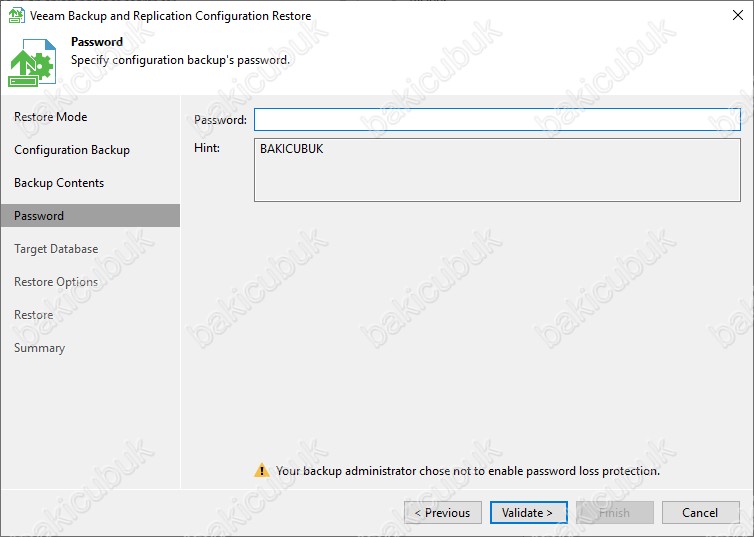
Task: Close the Configuration Restore dialog
Action: coord(738,15)
